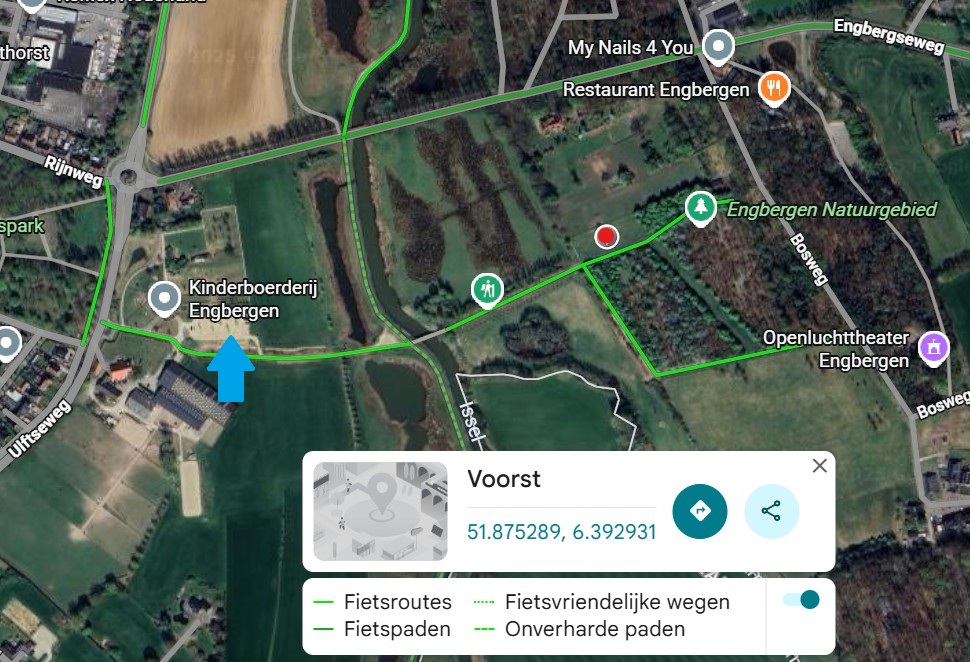Click the Issel river label
This screenshot has width=970, height=662.
(471, 421)
